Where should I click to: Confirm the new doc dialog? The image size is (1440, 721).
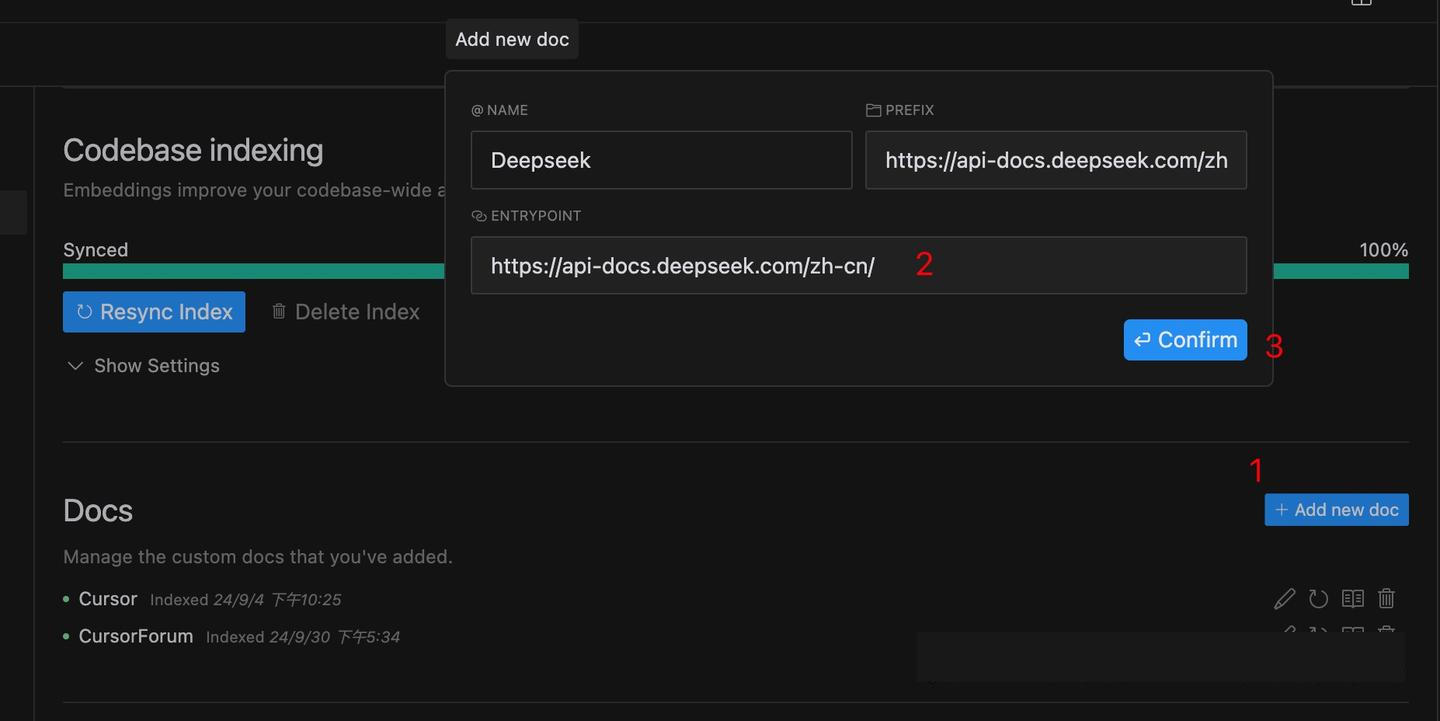pos(1185,340)
